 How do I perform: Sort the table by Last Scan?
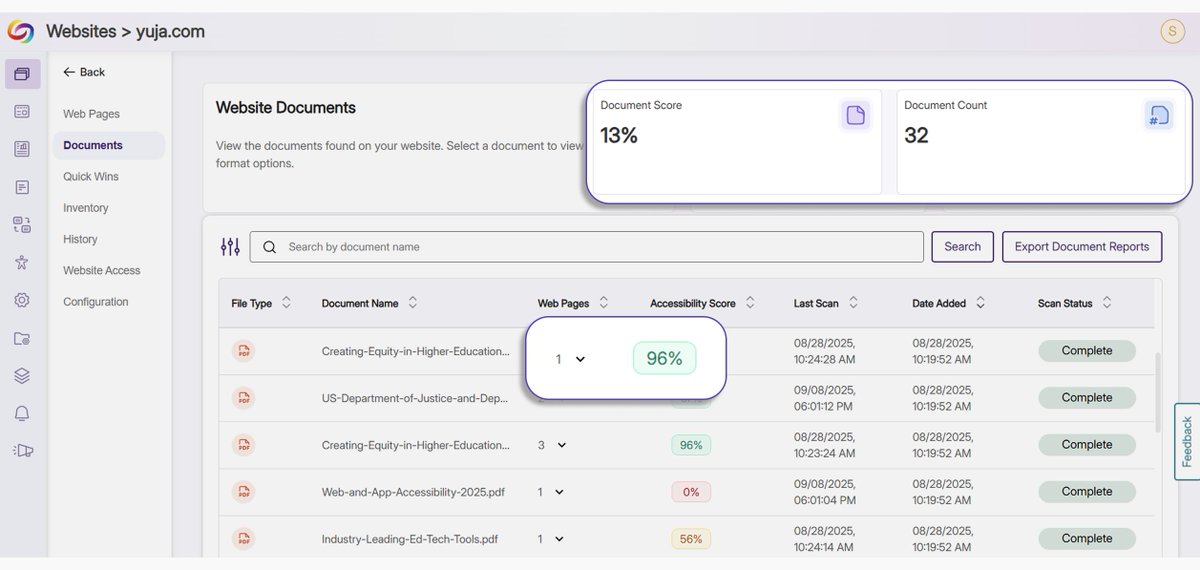click(x=853, y=303)
